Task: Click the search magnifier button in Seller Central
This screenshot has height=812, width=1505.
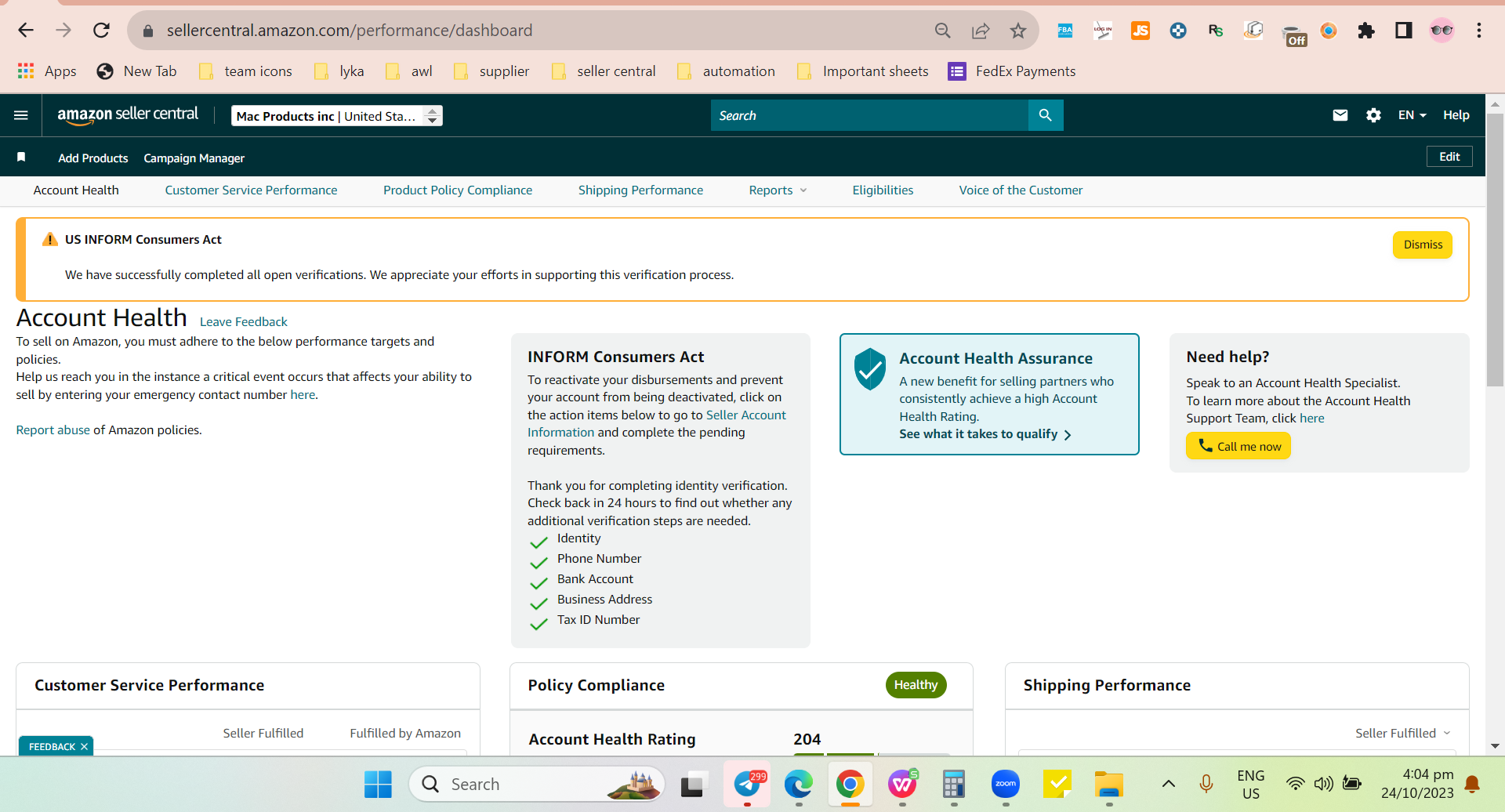Action: tap(1046, 115)
